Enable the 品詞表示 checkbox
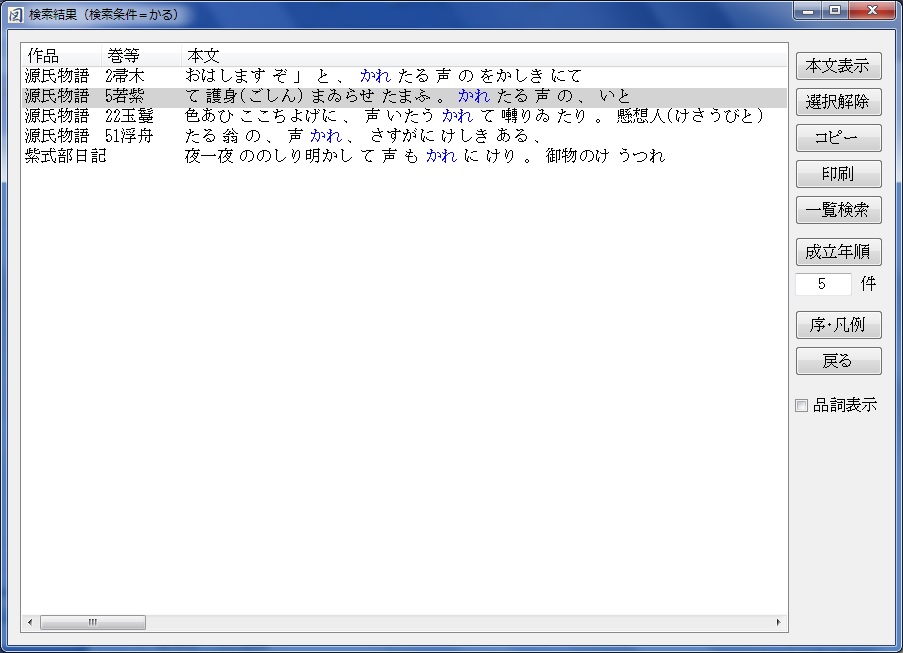903x653 pixels. [x=802, y=405]
